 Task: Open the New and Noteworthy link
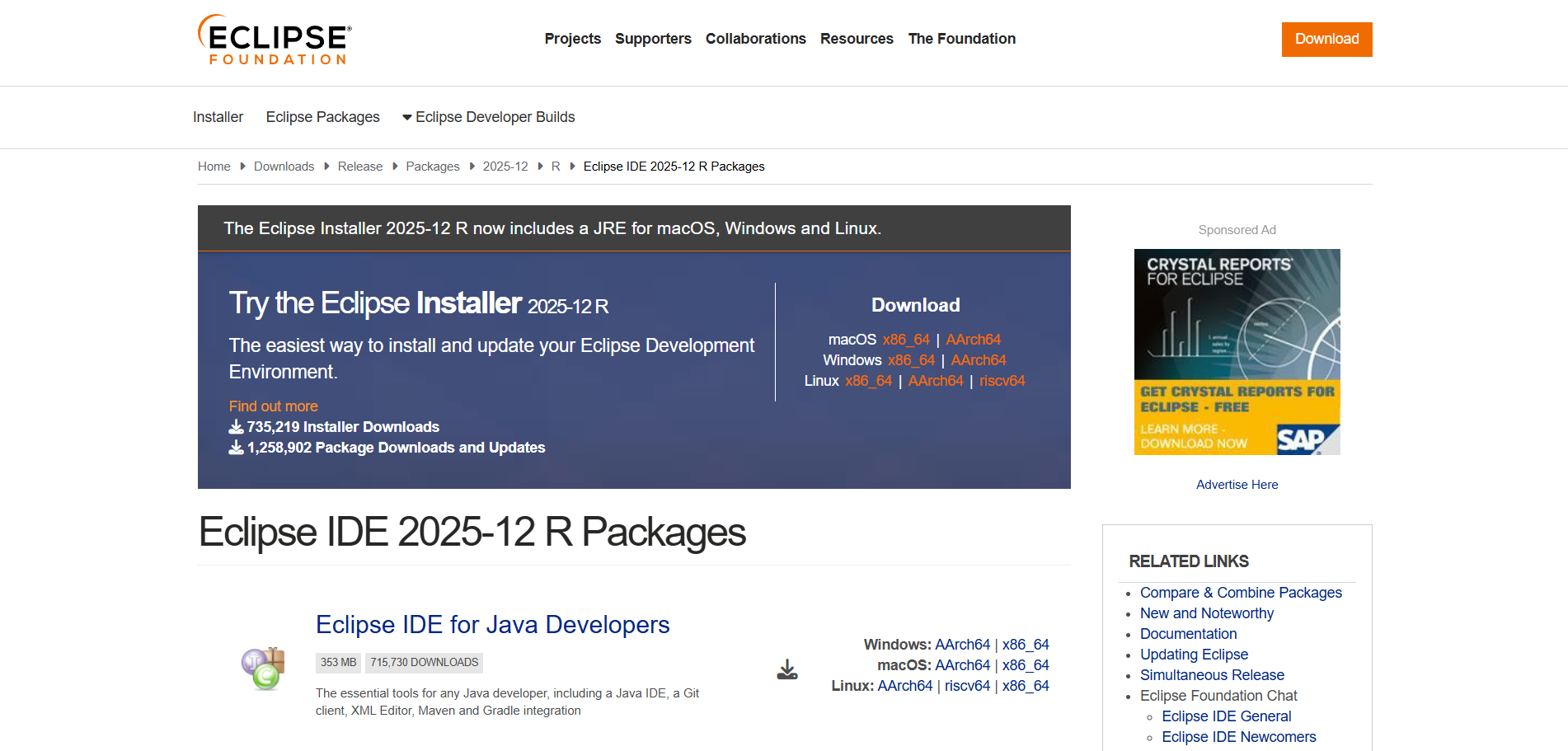click(1206, 613)
